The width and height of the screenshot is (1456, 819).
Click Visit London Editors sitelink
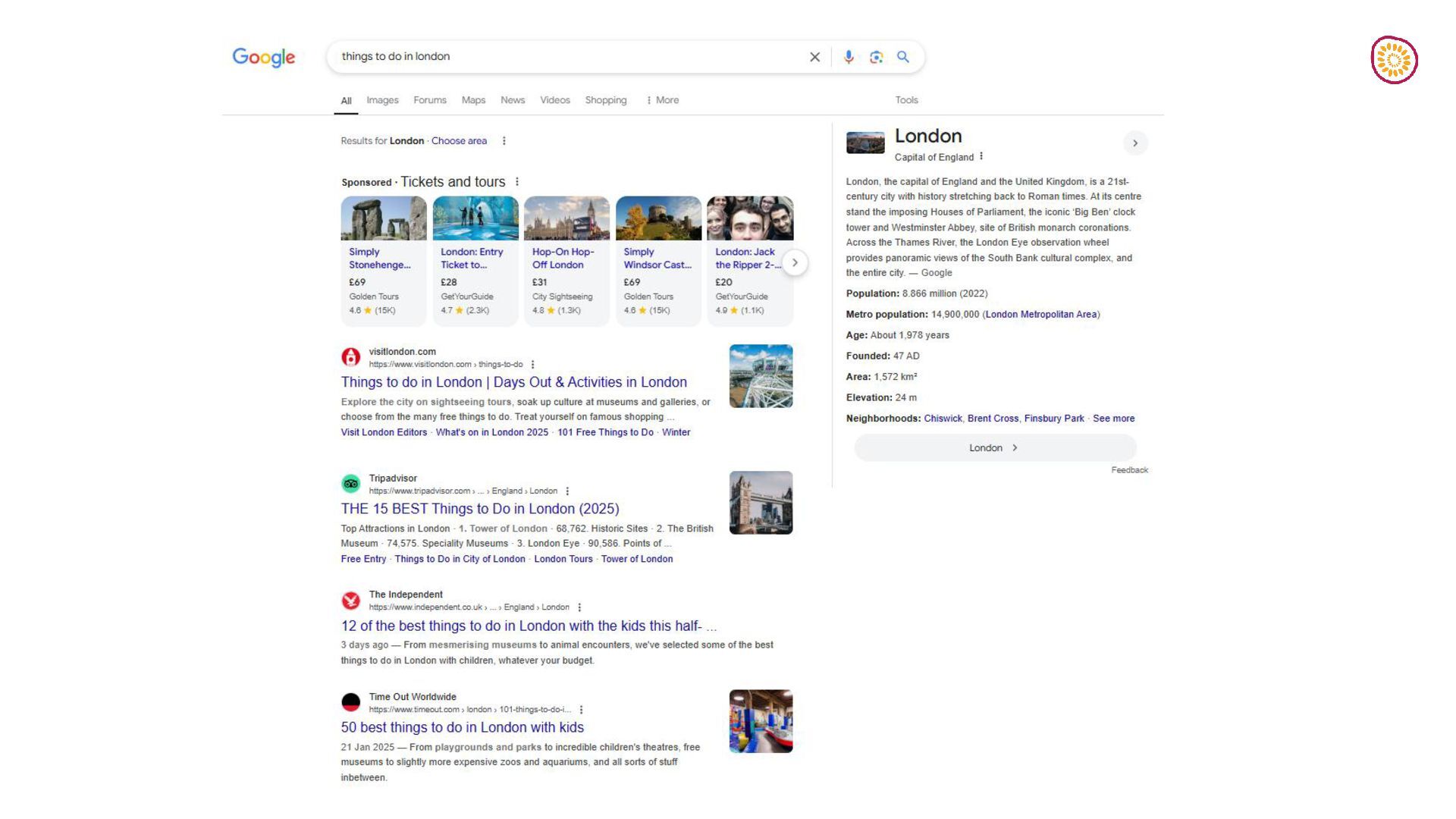[384, 432]
